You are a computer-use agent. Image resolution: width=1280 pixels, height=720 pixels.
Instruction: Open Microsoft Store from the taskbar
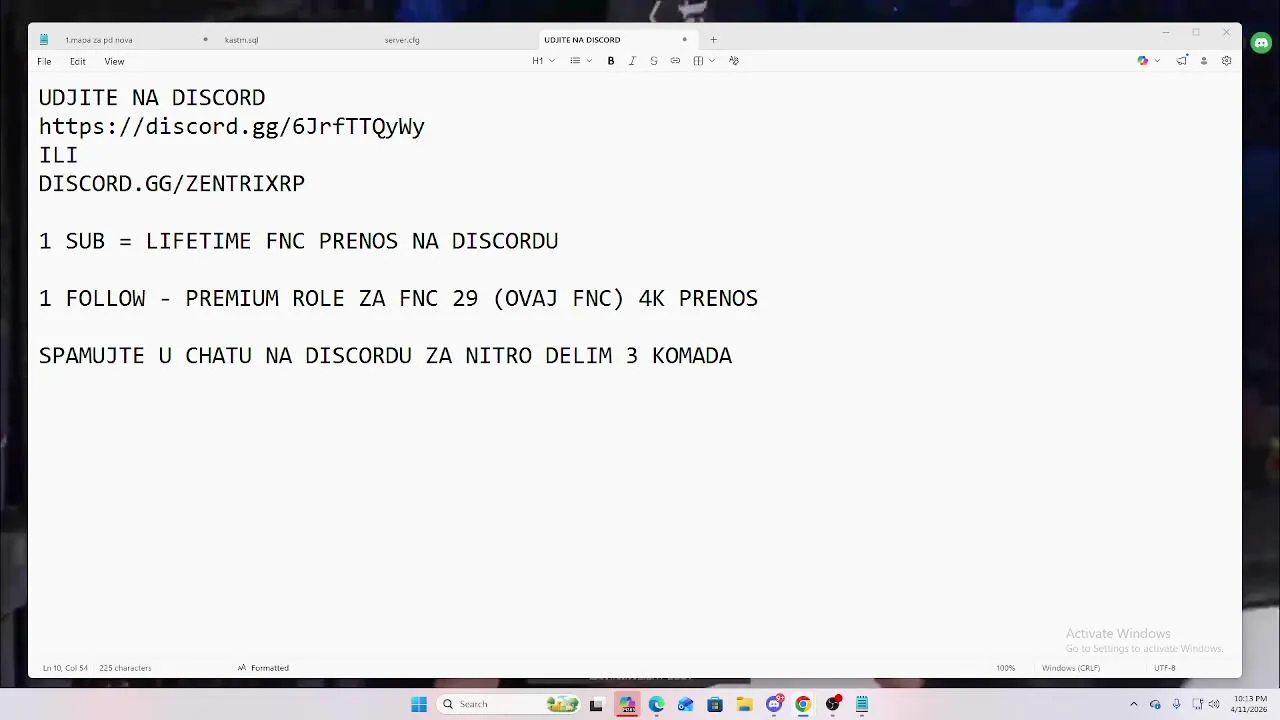pyautogui.click(x=715, y=704)
